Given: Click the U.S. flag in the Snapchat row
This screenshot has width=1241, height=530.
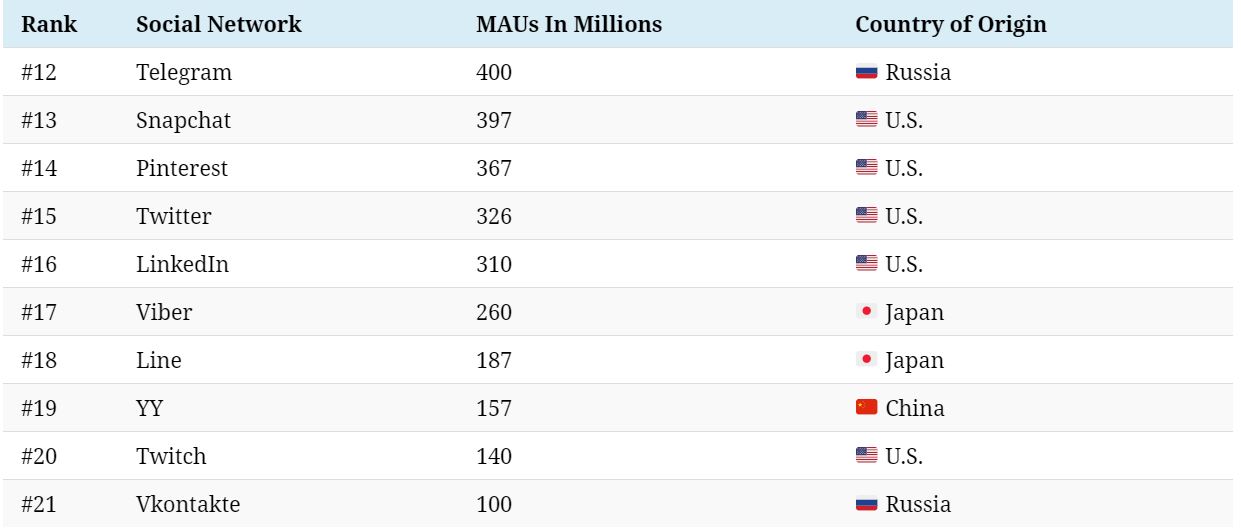Looking at the screenshot, I should [x=866, y=120].
